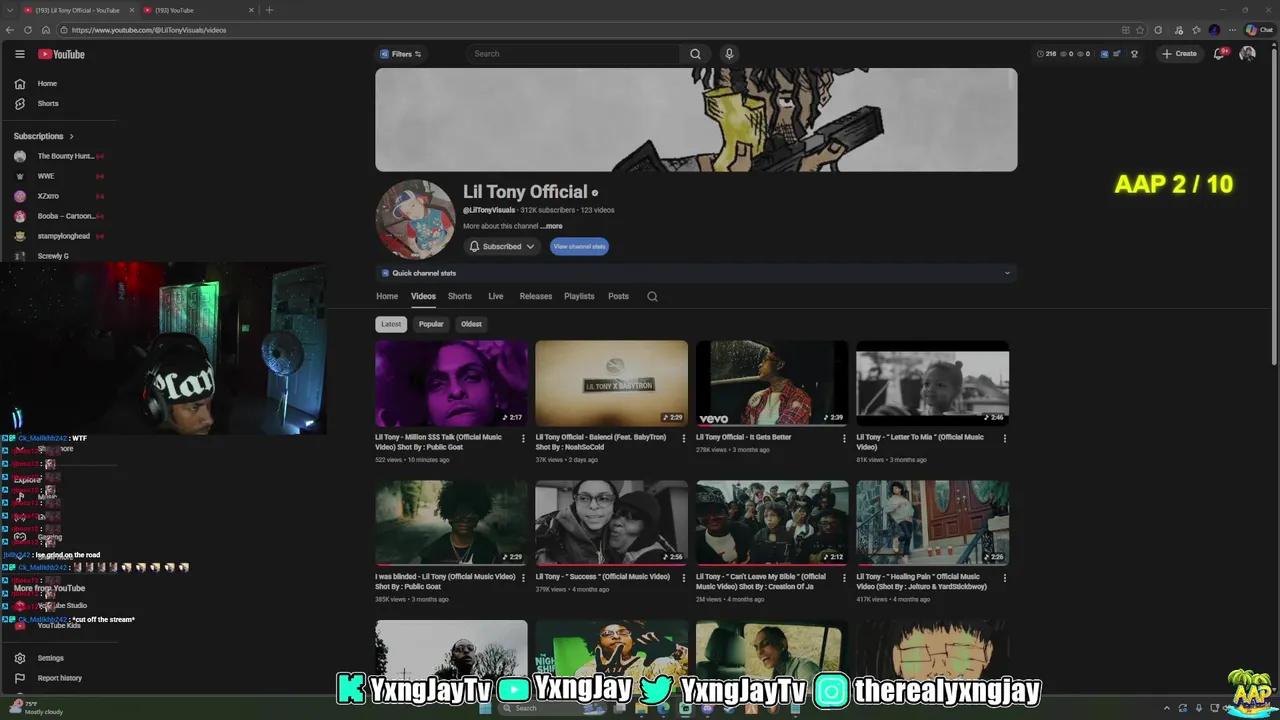1280x720 pixels.
Task: Click the browser home icon
Action: tap(45, 30)
